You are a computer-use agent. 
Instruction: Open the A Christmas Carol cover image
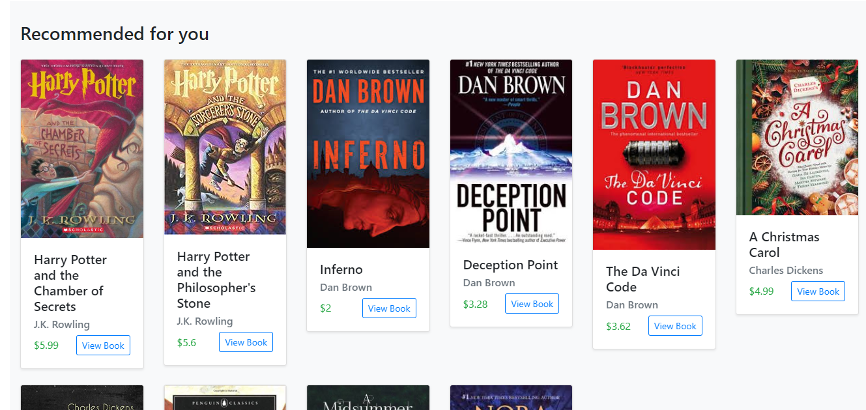(x=797, y=137)
